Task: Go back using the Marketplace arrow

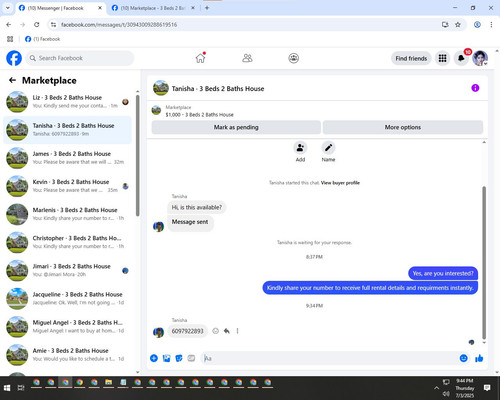Action: click(x=12, y=80)
